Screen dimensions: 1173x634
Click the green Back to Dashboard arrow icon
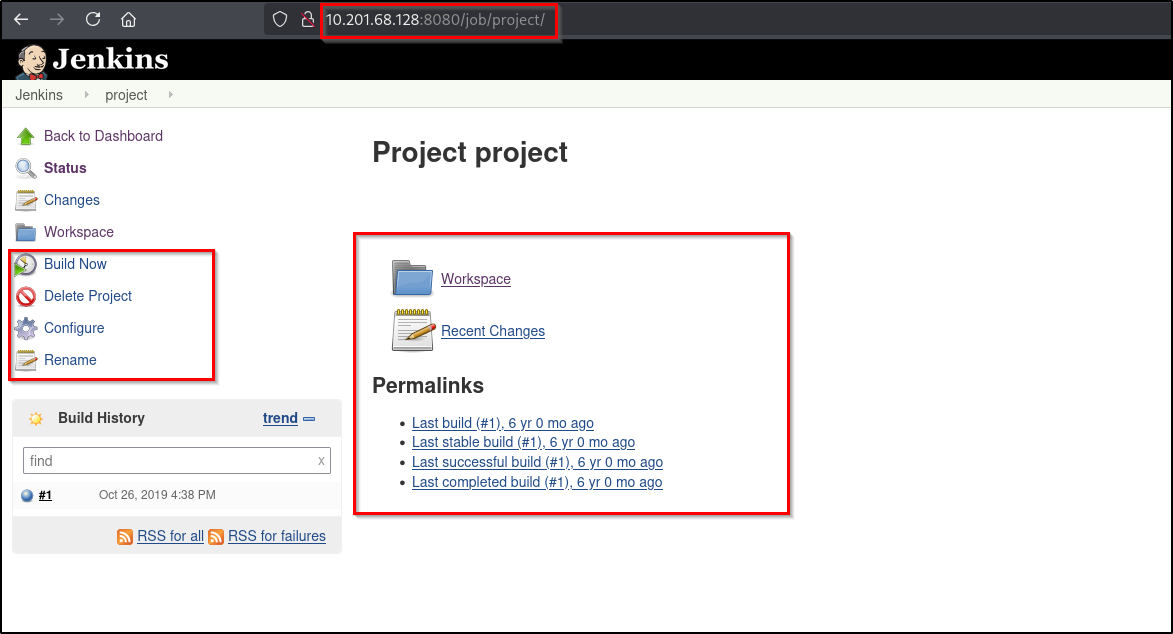pyautogui.click(x=26, y=136)
